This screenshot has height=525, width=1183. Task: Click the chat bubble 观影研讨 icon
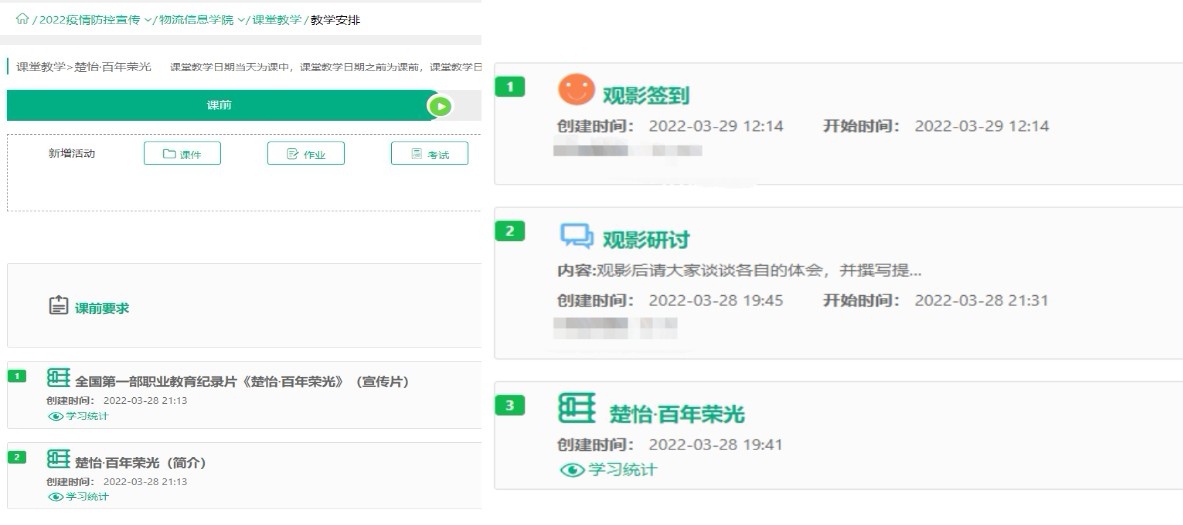[x=576, y=237]
